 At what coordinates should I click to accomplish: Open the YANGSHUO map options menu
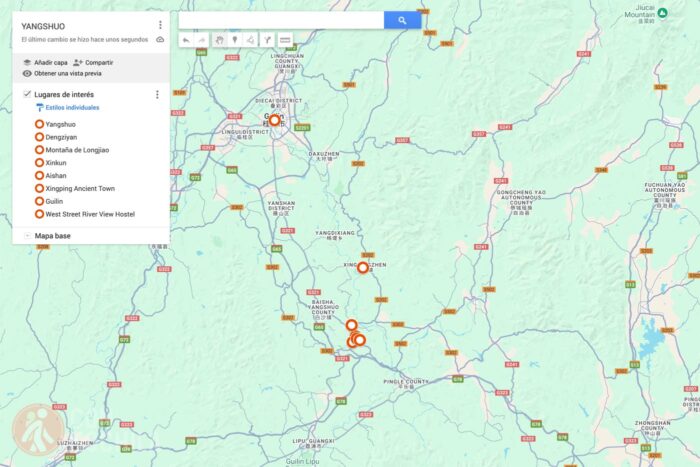pyautogui.click(x=160, y=25)
